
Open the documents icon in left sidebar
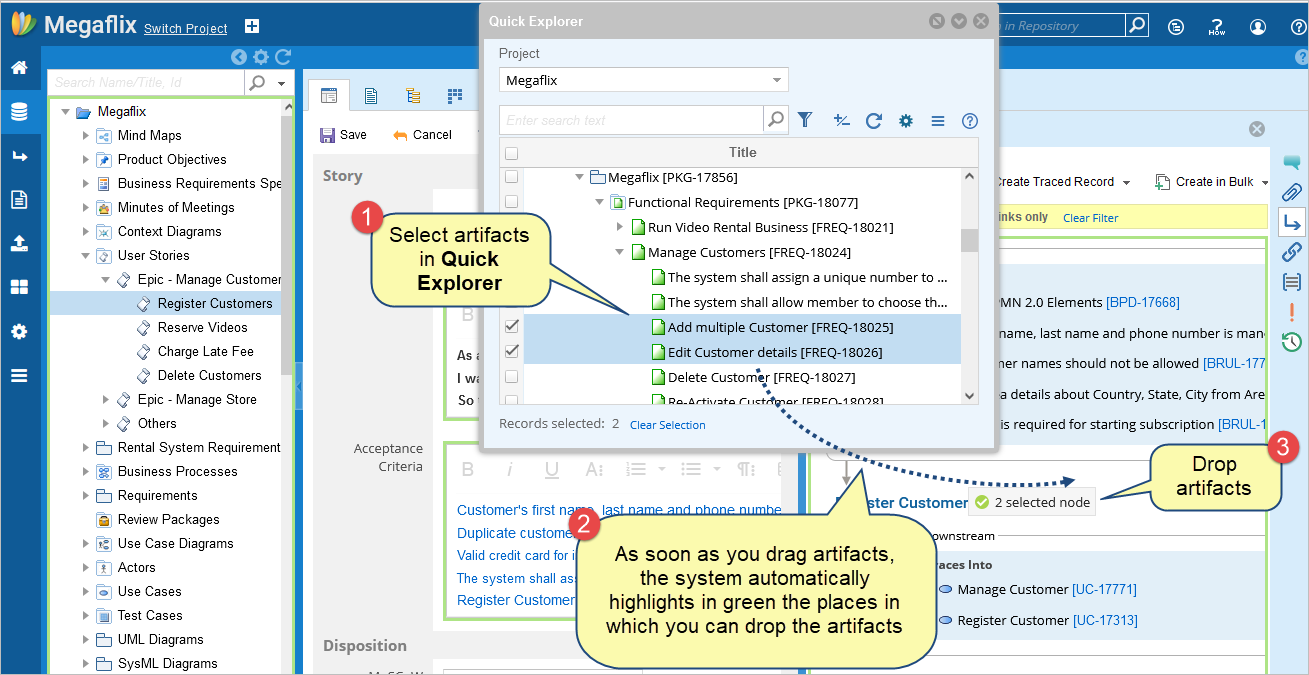19,199
